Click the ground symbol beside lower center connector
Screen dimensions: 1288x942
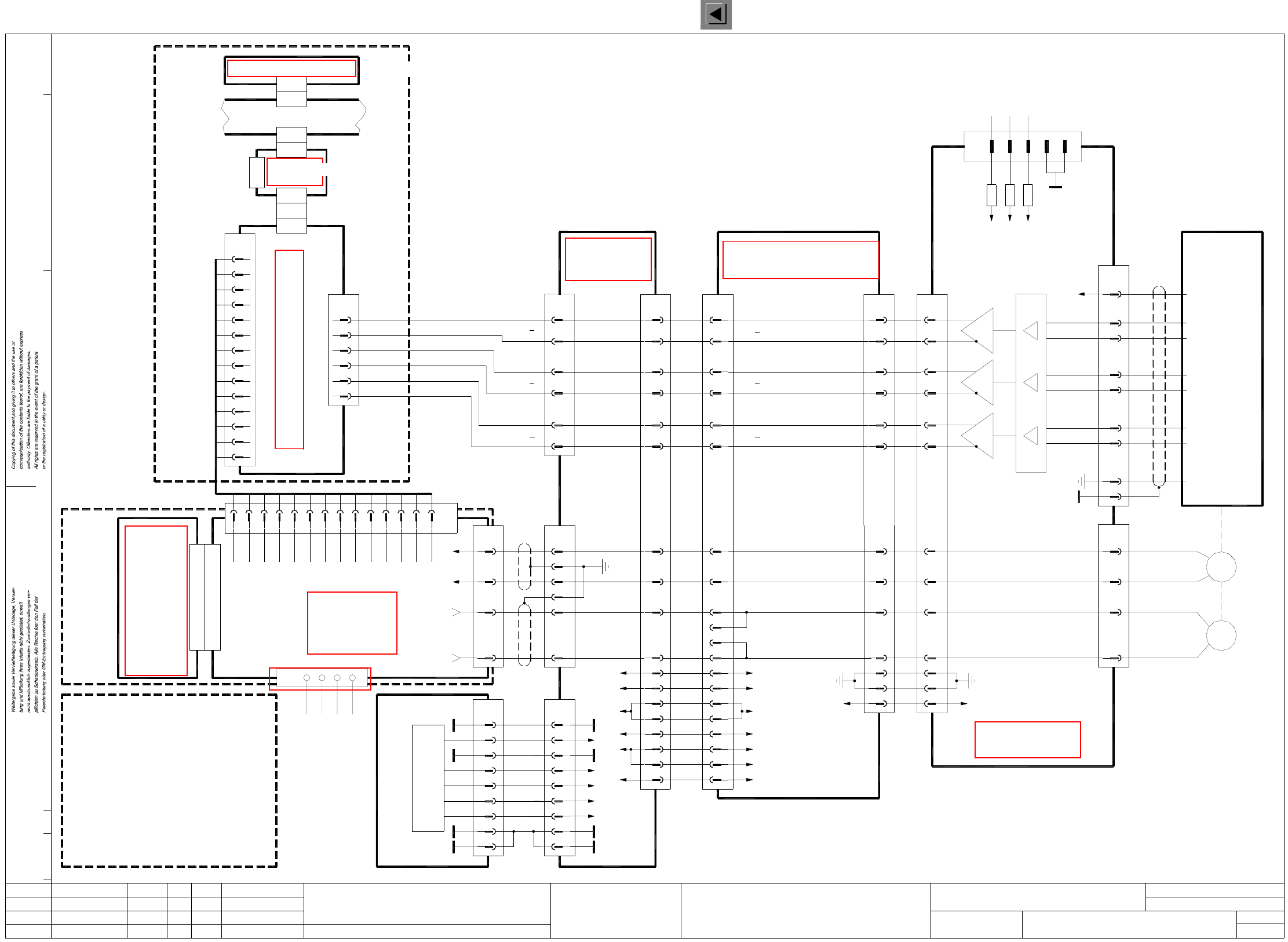tap(604, 567)
